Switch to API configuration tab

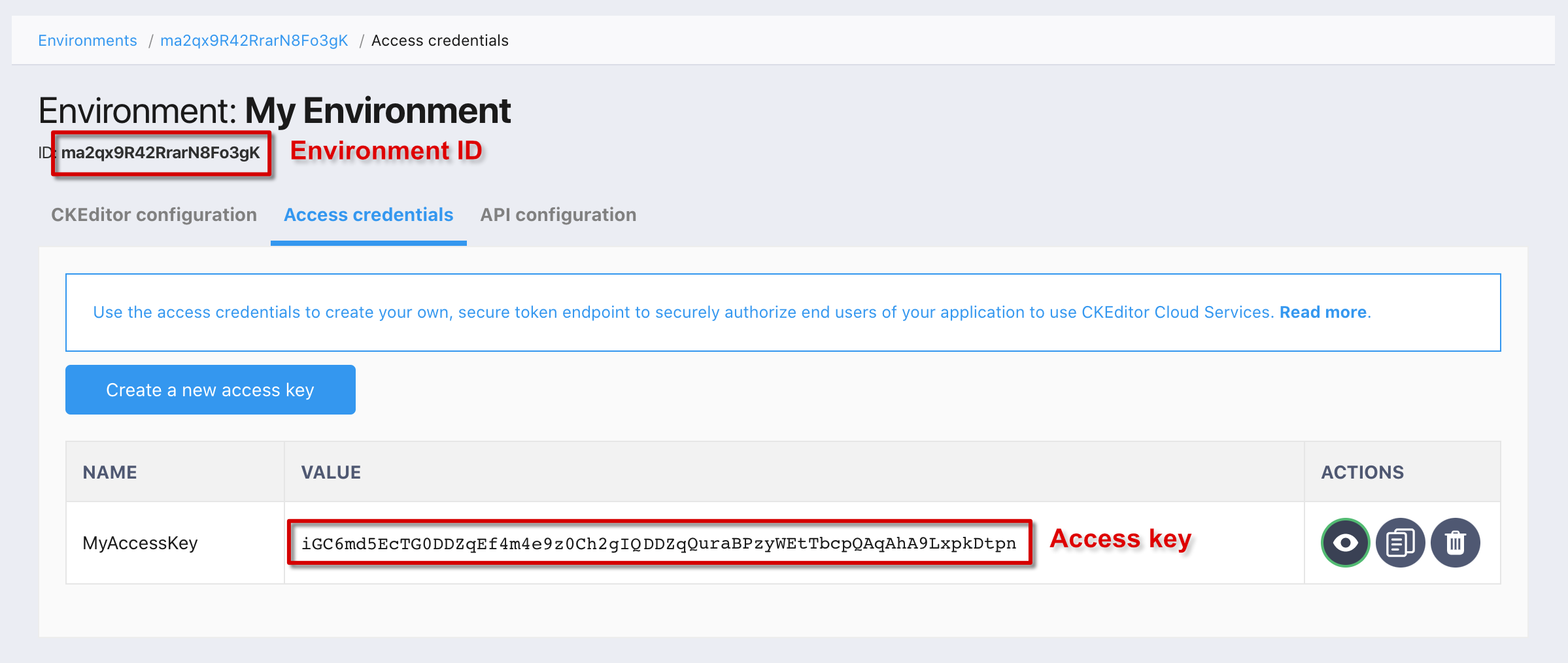pyautogui.click(x=558, y=214)
